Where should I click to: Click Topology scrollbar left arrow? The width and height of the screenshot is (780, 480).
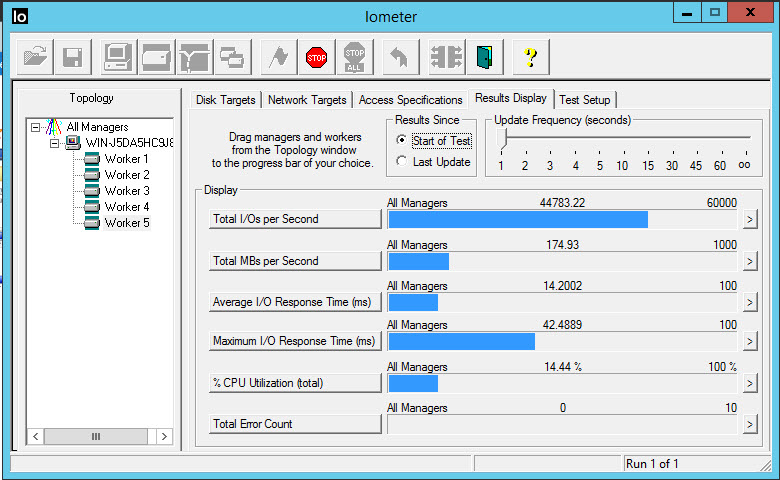(35, 437)
